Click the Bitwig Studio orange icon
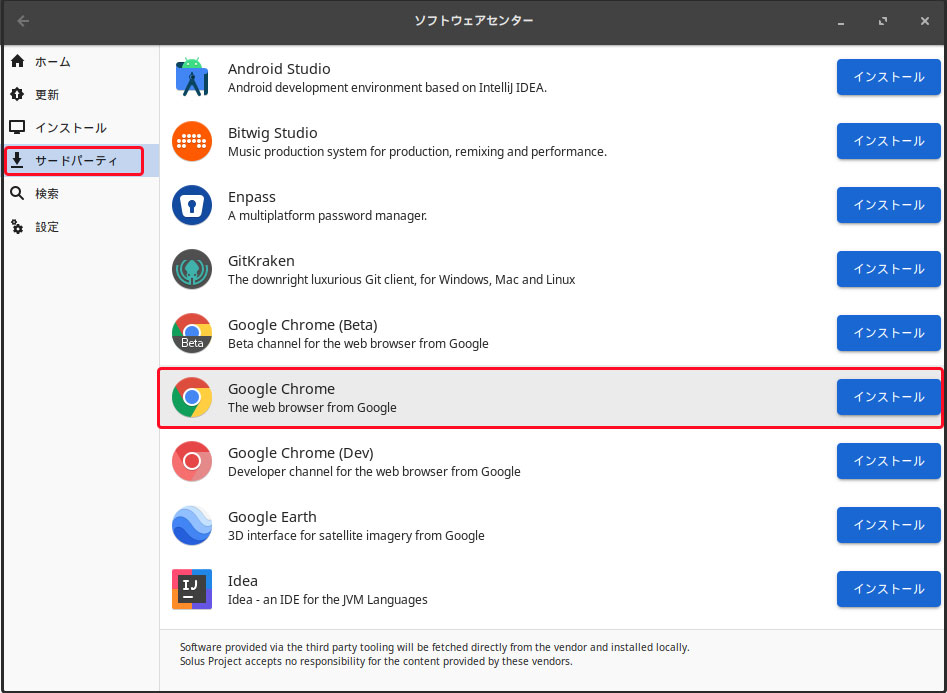 pos(191,141)
